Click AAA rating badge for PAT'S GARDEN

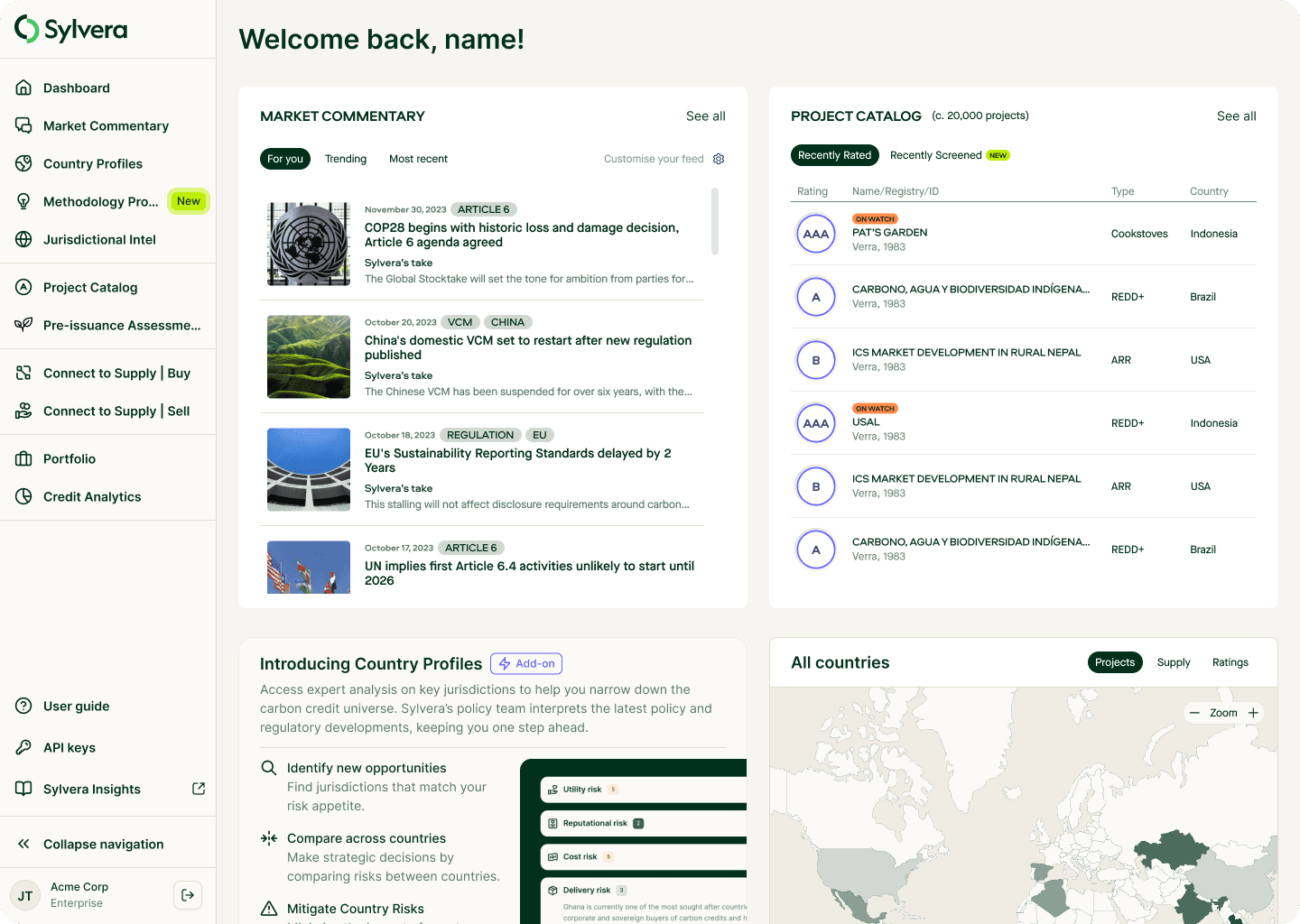[816, 234]
